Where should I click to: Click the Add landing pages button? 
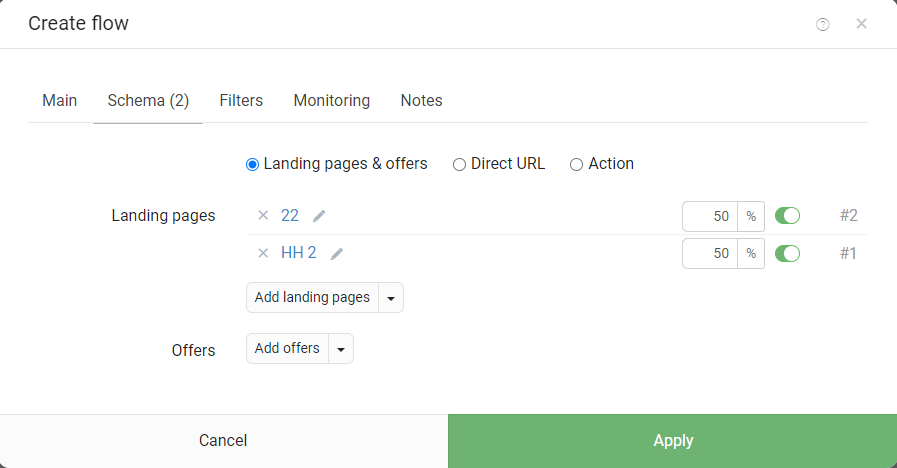point(312,298)
